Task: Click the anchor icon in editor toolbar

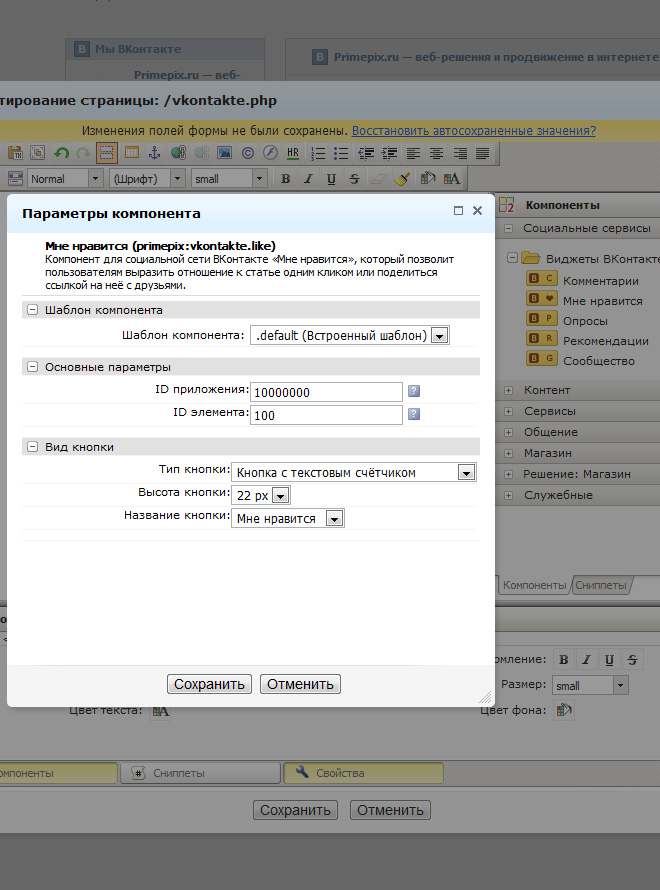Action: click(154, 153)
